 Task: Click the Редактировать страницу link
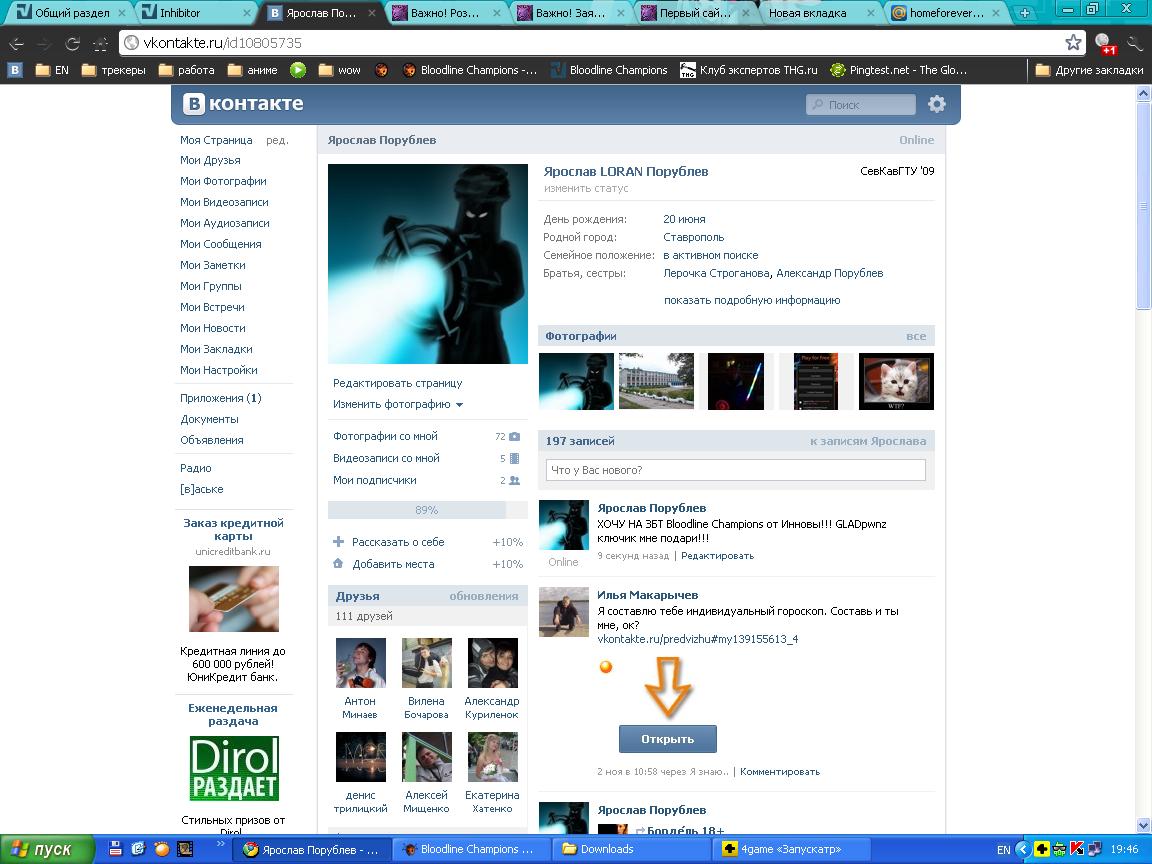[x=397, y=383]
